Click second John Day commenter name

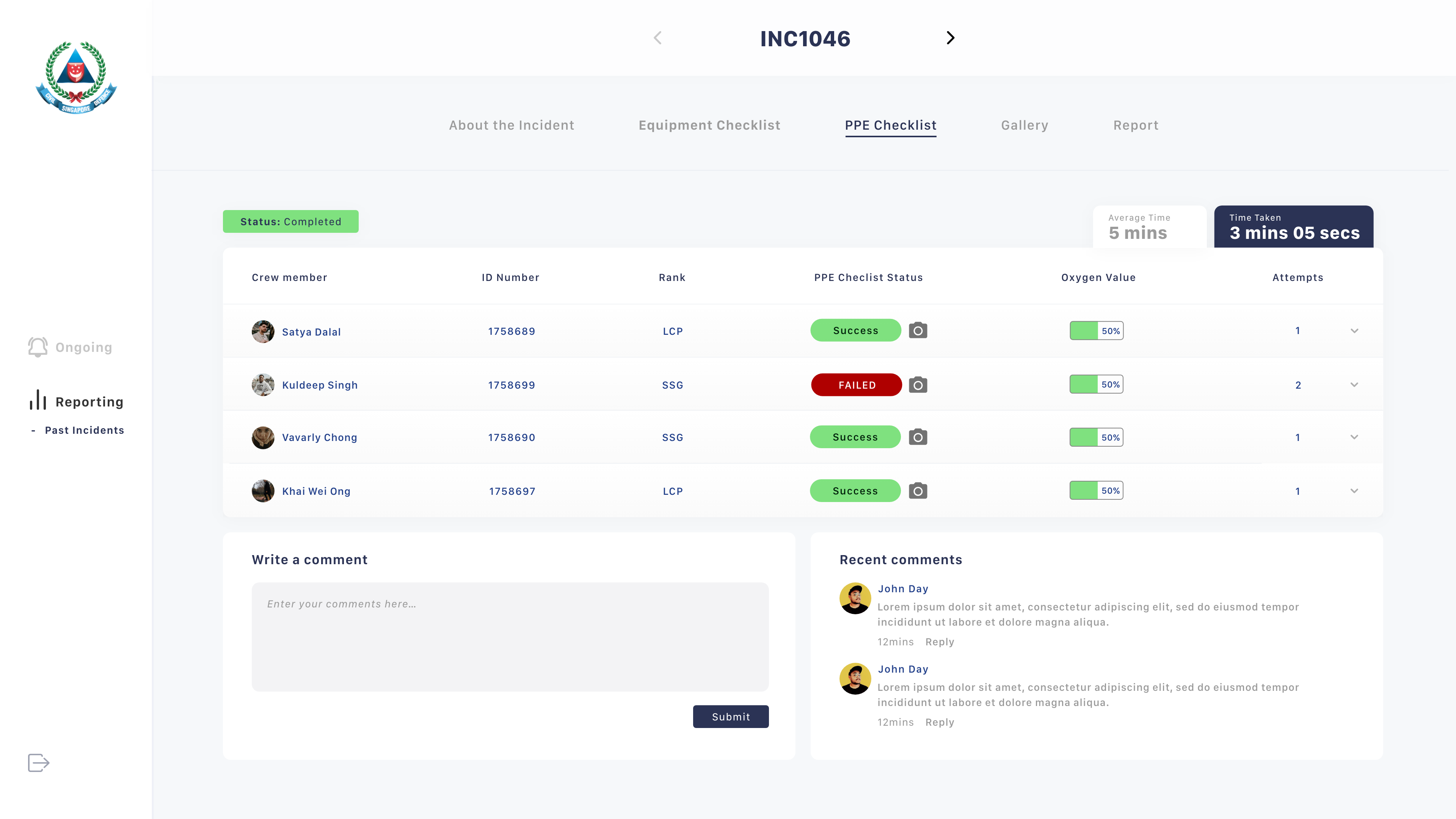tap(903, 668)
